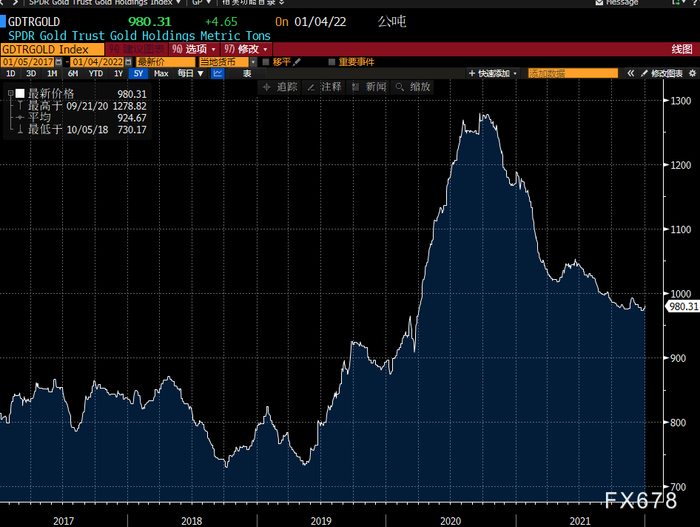Click the 95 建议图表 suggested charts button
700x527 pixels.
(x=137, y=49)
